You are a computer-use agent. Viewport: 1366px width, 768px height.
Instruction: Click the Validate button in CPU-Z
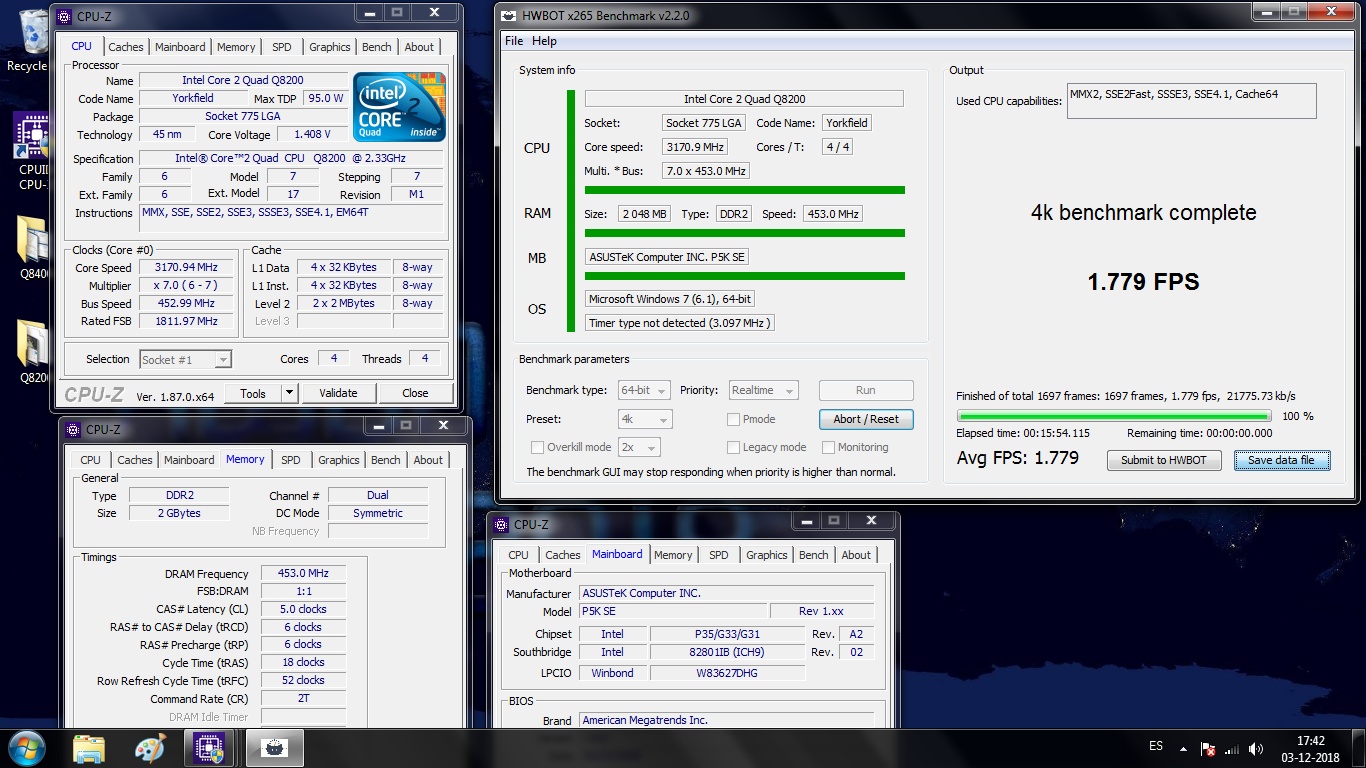coord(338,393)
